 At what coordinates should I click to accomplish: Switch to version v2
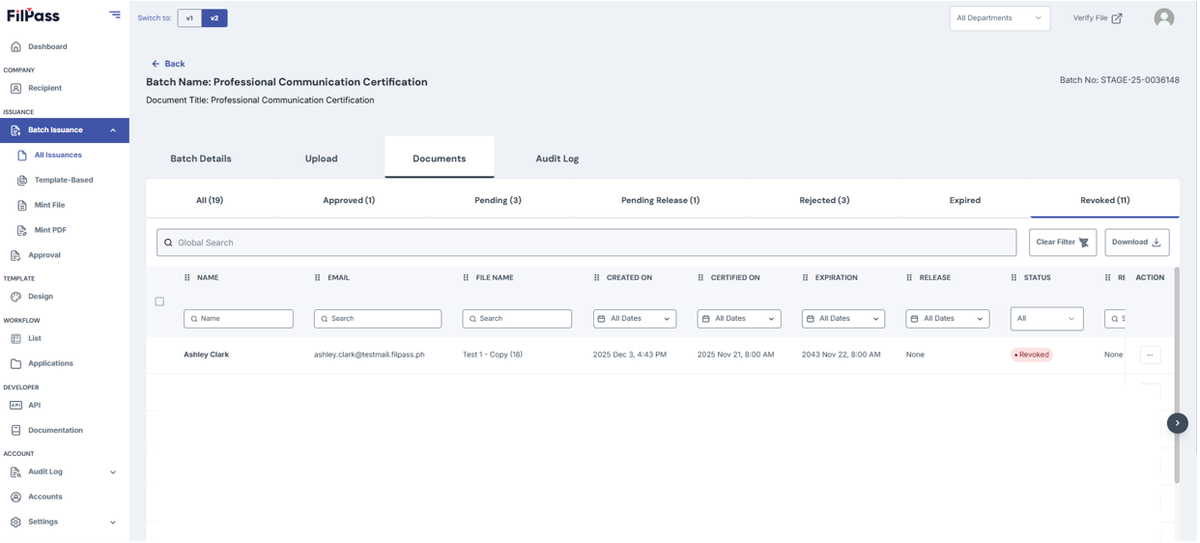click(214, 18)
